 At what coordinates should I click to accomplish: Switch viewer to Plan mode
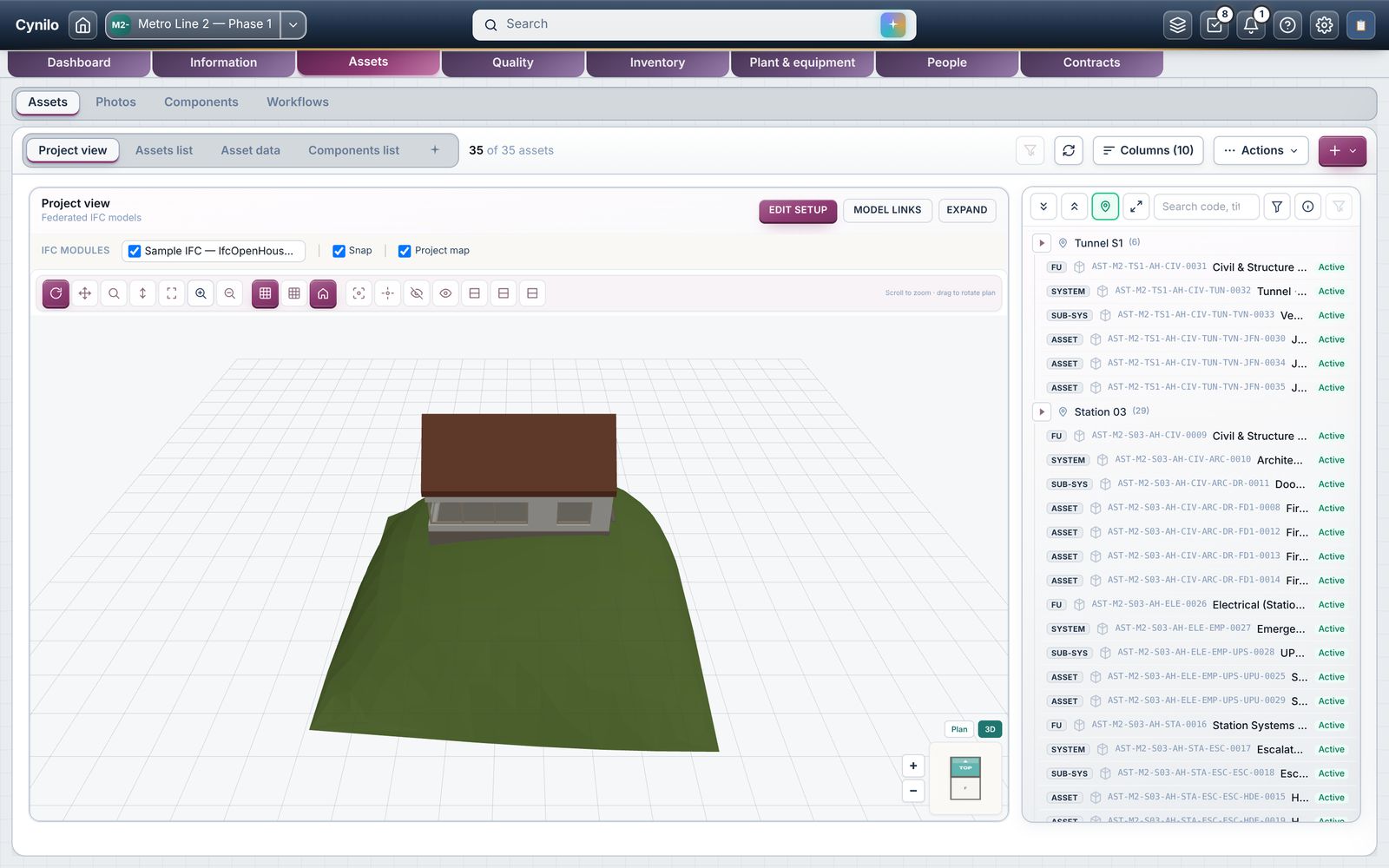point(959,729)
